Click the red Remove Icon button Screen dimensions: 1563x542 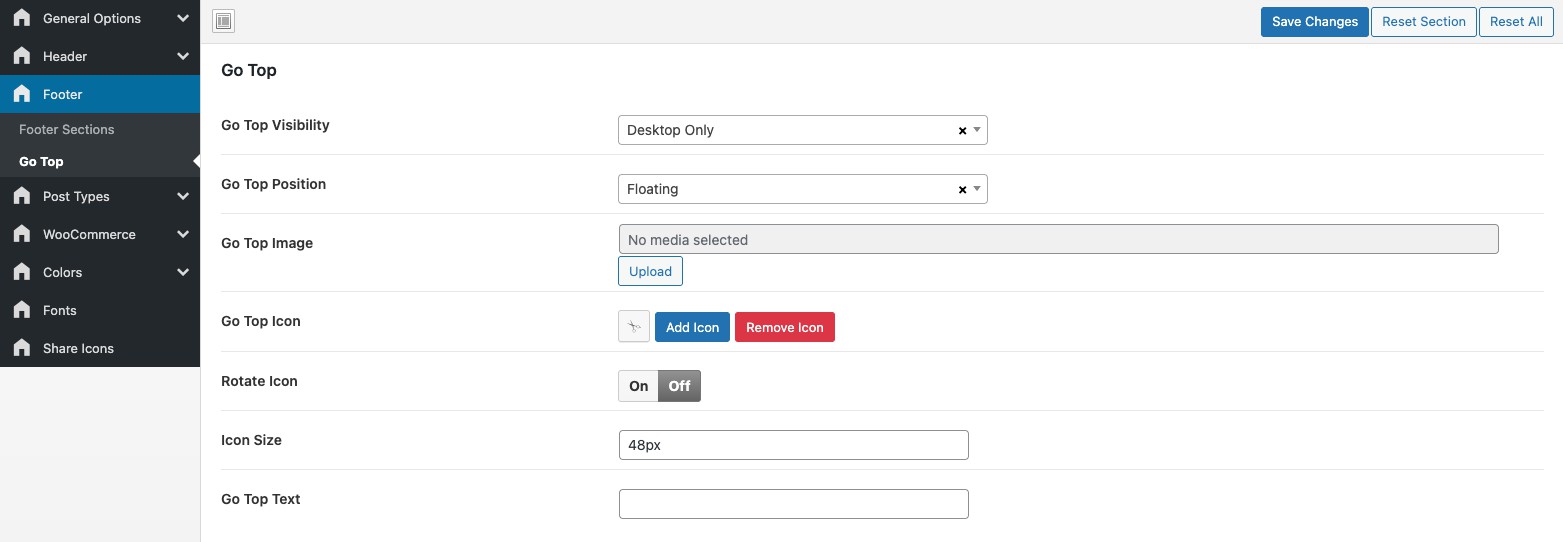[784, 327]
